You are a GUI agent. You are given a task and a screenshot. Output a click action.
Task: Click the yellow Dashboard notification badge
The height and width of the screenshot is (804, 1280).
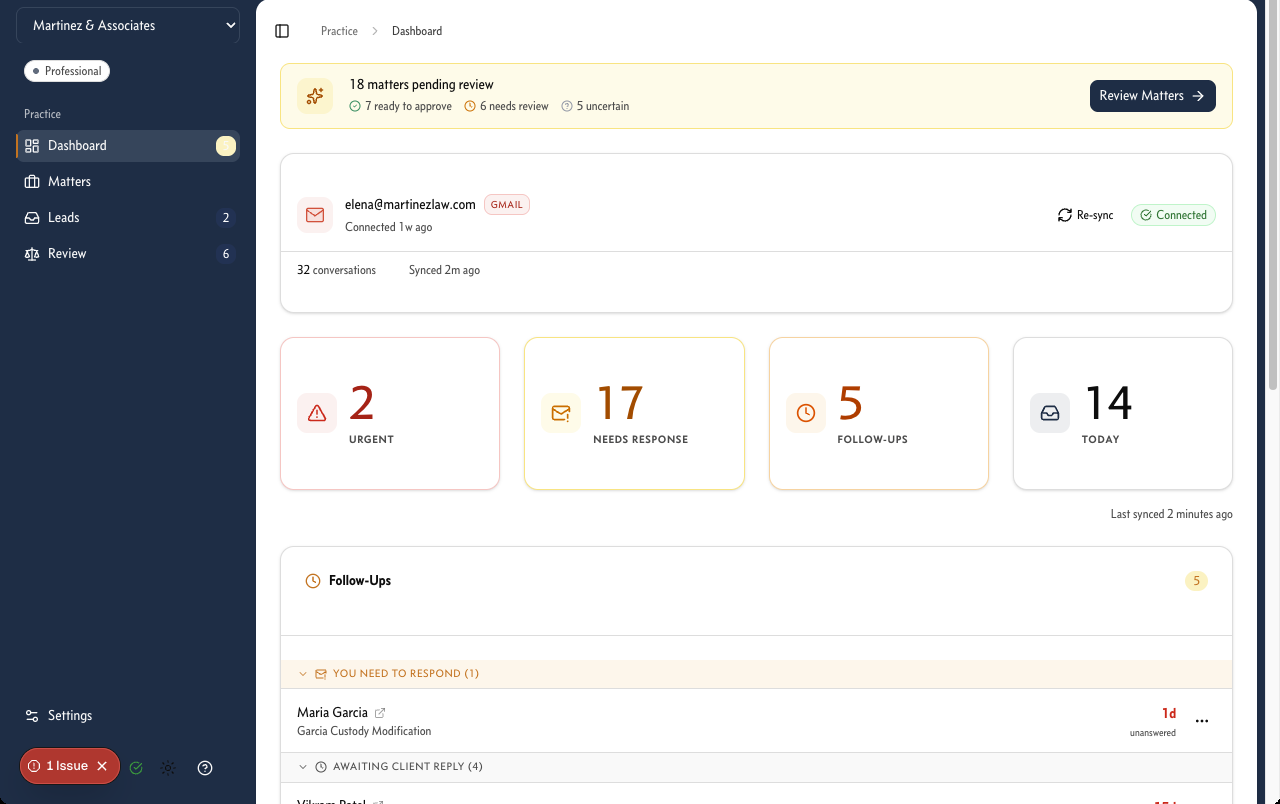coord(226,146)
